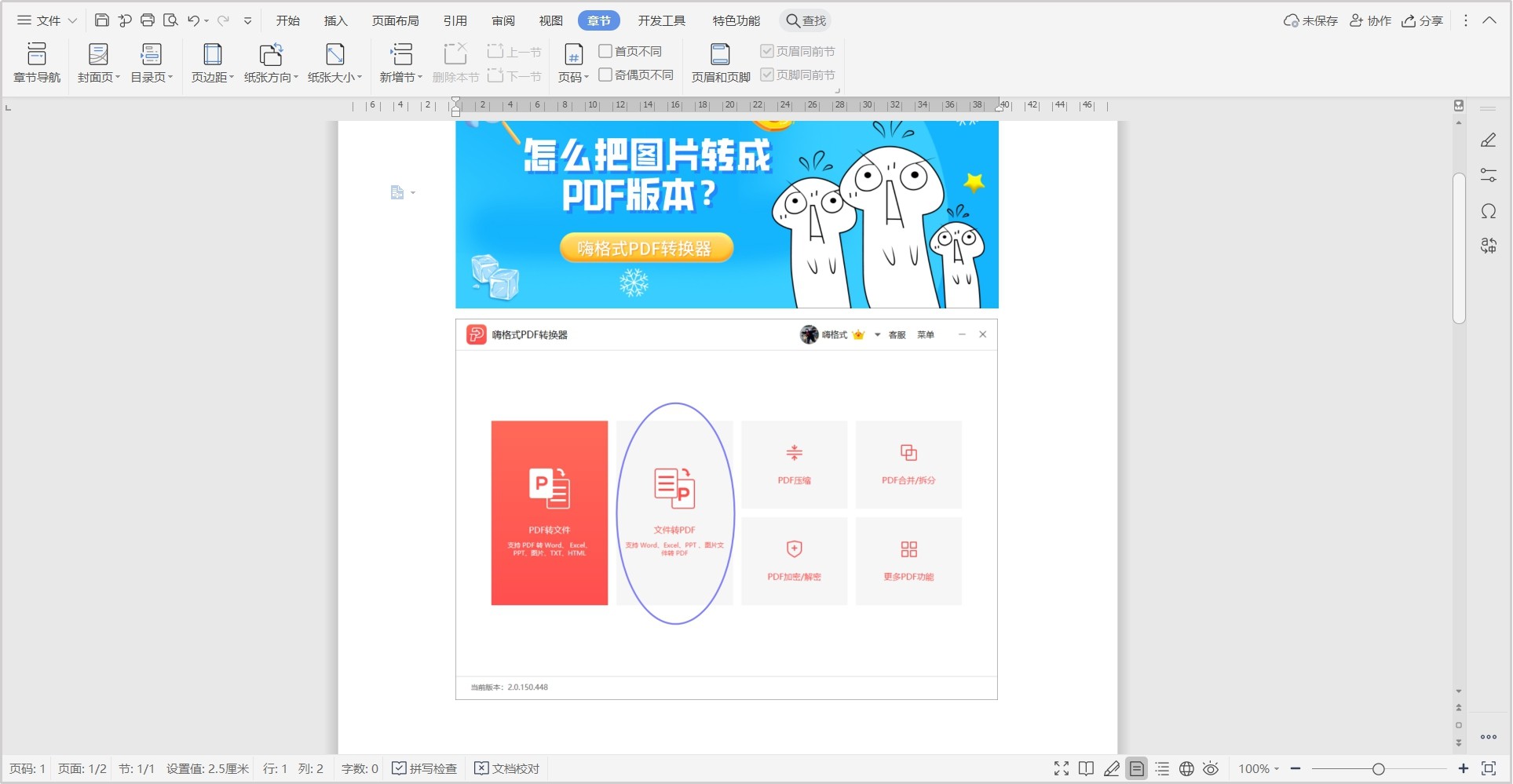The height and width of the screenshot is (784, 1513).
Task: Click the 纸张方向 orientation icon
Action: pyautogui.click(x=271, y=54)
